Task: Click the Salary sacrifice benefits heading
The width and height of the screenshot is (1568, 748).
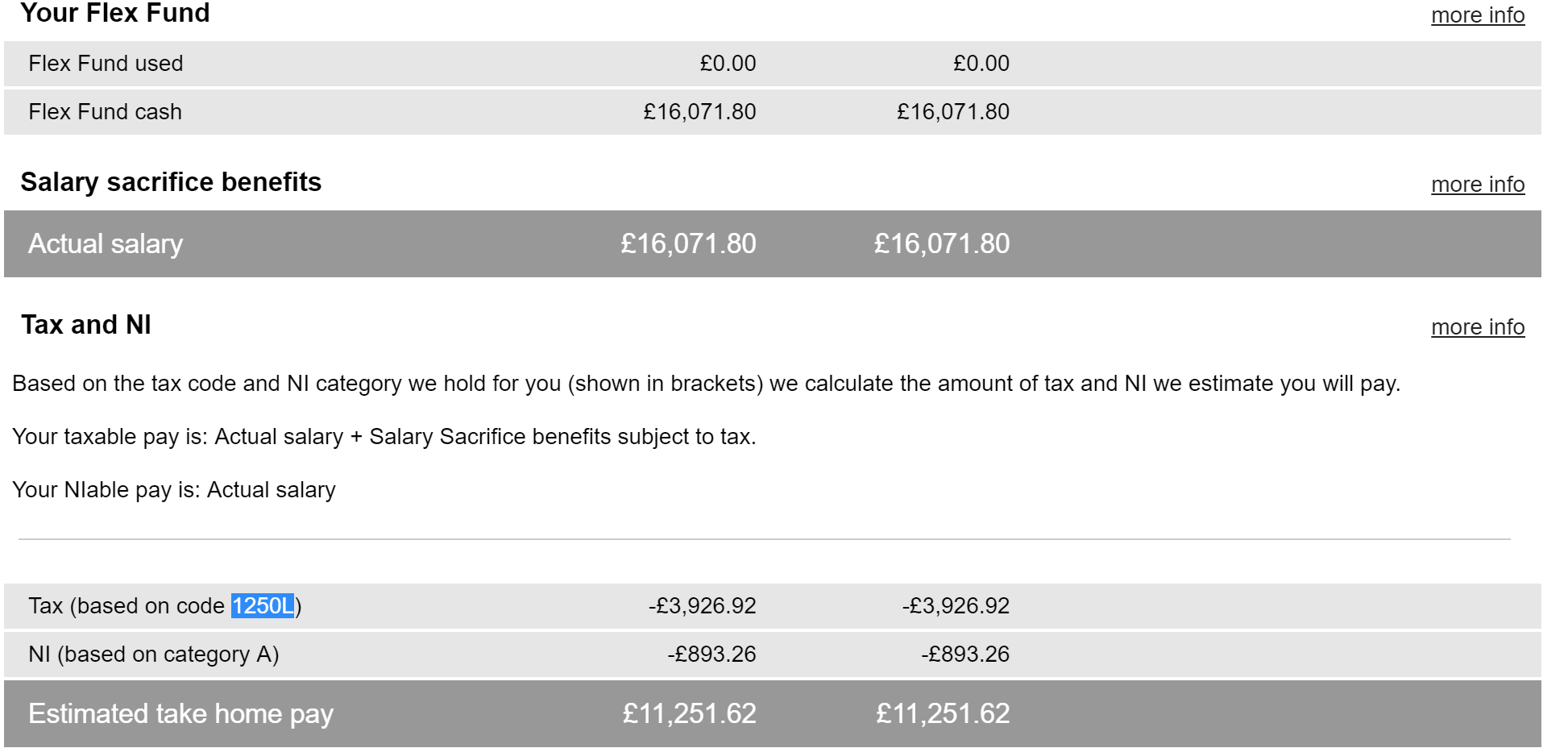Action: (x=171, y=182)
